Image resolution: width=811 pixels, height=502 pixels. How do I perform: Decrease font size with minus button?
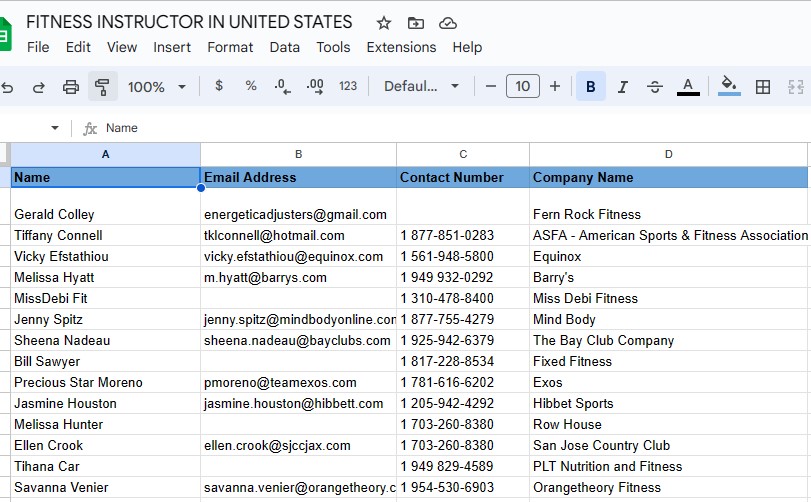491,86
